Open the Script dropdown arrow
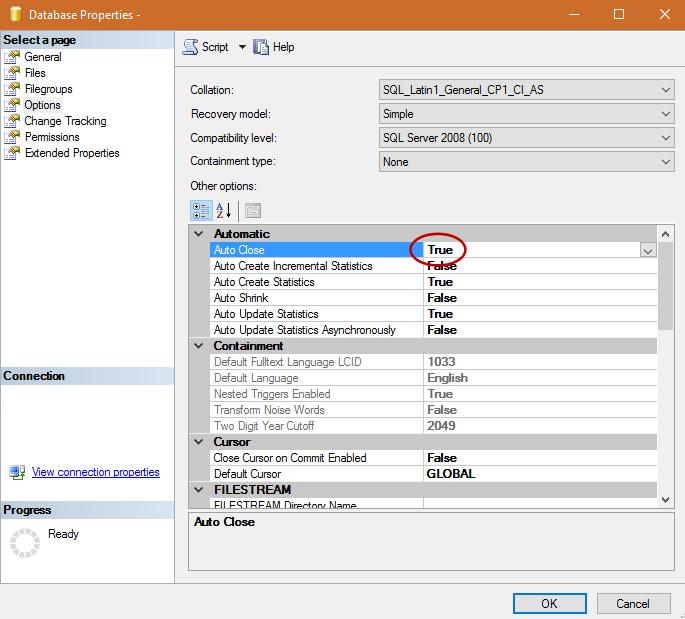The width and height of the screenshot is (685, 619). tap(242, 47)
